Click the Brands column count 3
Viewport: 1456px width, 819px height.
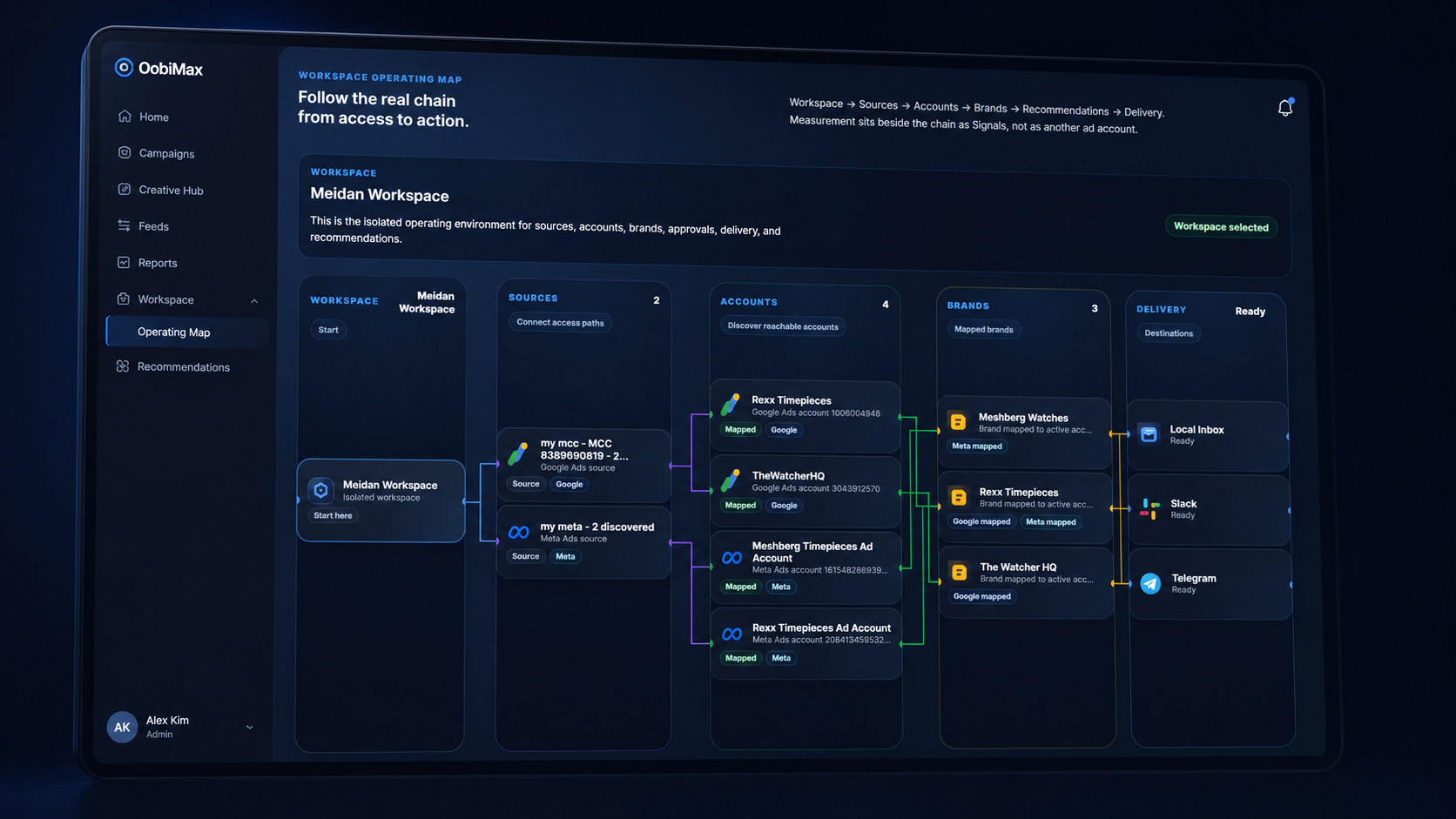coord(1095,308)
